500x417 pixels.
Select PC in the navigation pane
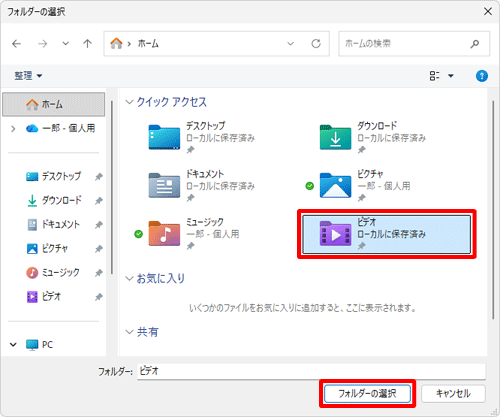coord(39,345)
